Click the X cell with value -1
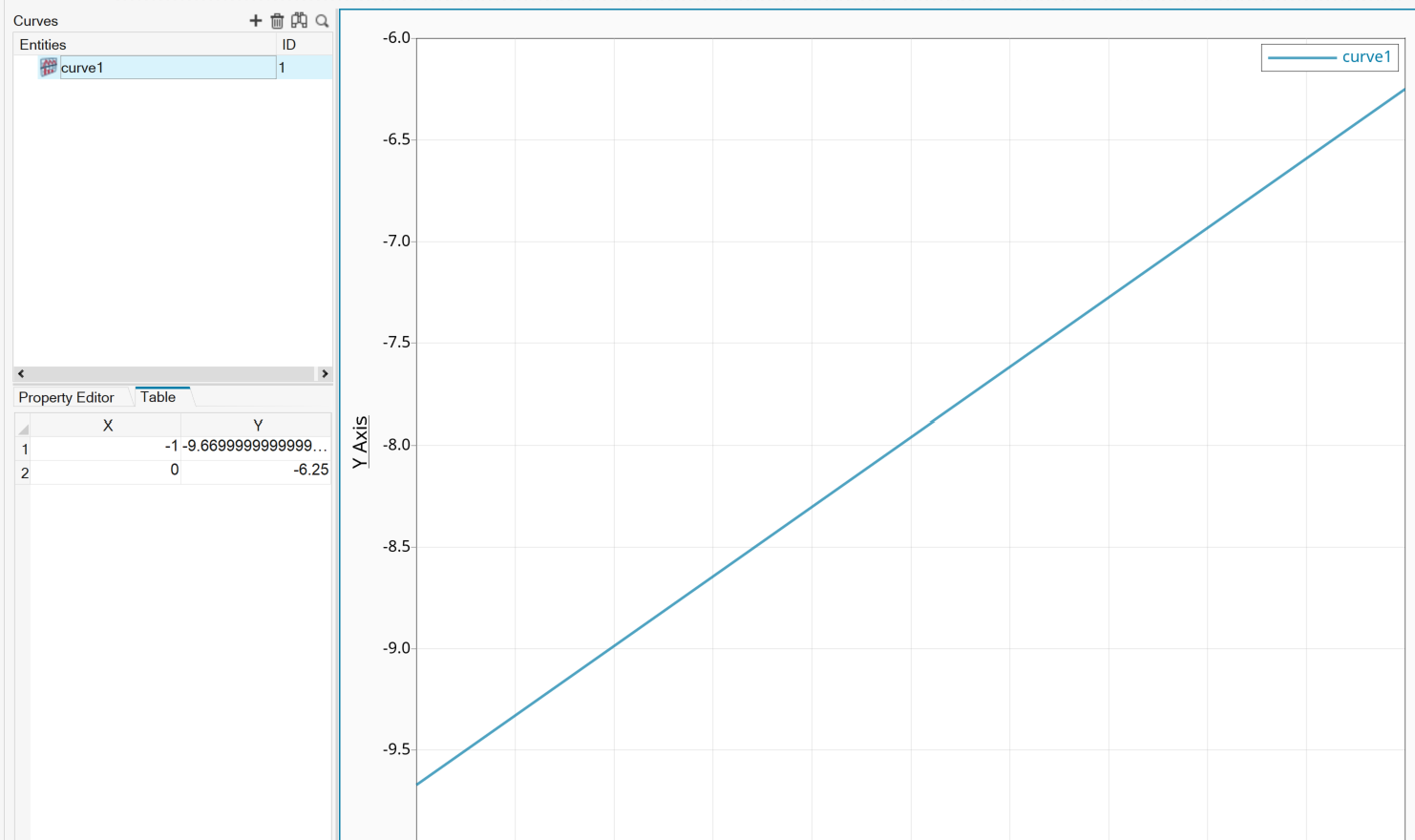1415x840 pixels. pos(106,449)
